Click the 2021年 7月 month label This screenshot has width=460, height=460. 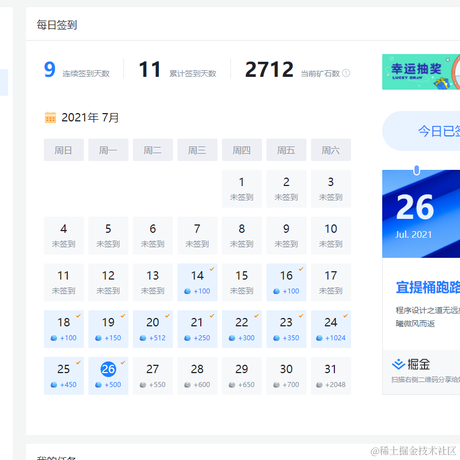pyautogui.click(x=90, y=117)
